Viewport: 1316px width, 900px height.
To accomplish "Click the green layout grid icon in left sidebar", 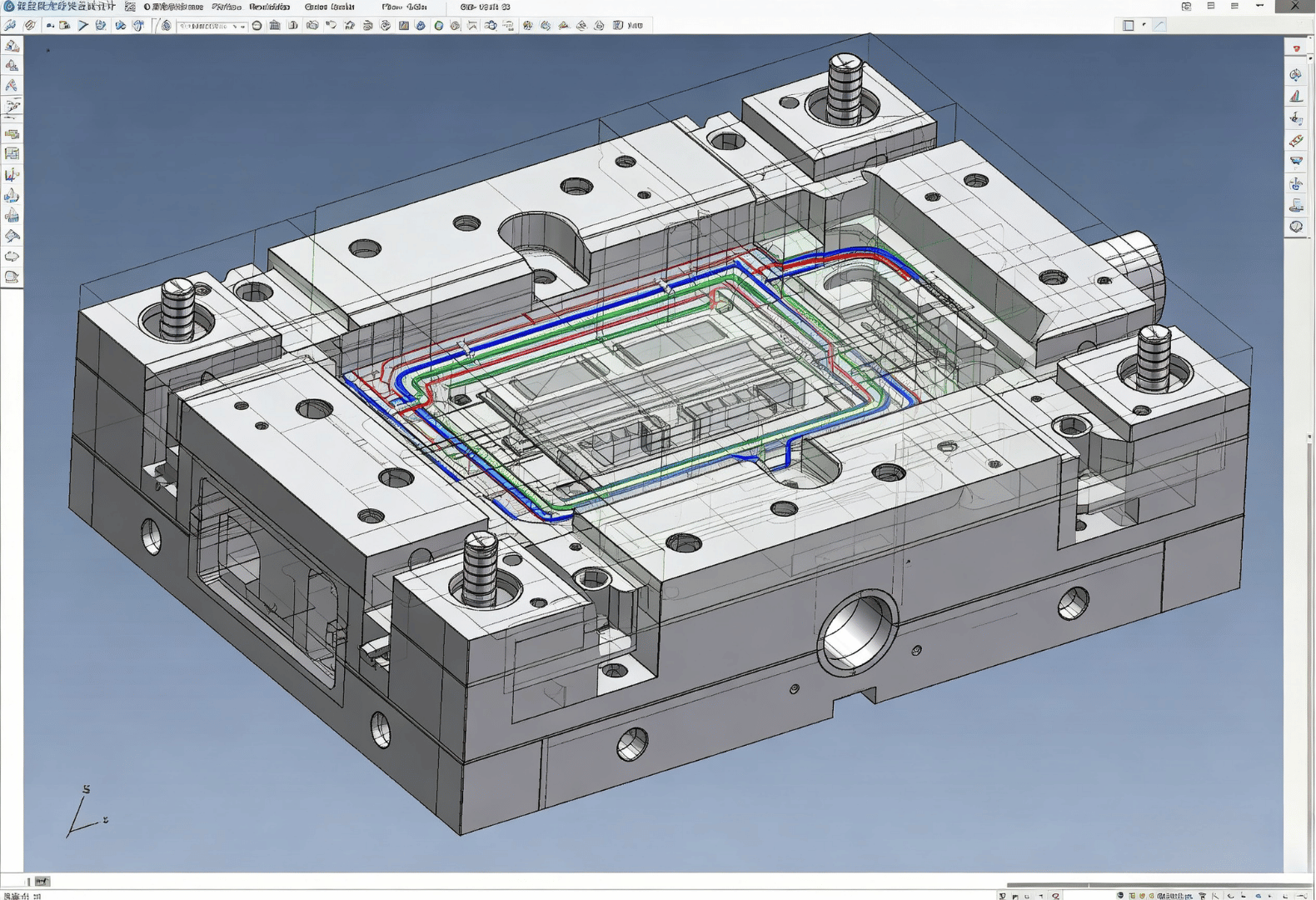I will [x=12, y=153].
